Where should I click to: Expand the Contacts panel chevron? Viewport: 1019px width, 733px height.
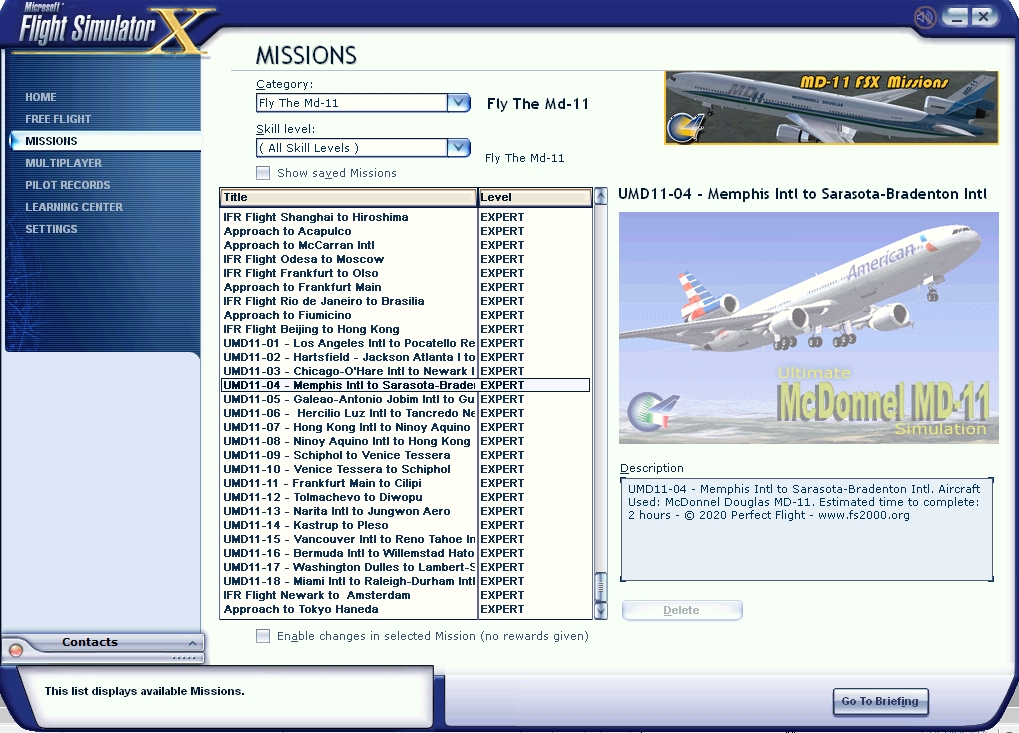pyautogui.click(x=192, y=643)
